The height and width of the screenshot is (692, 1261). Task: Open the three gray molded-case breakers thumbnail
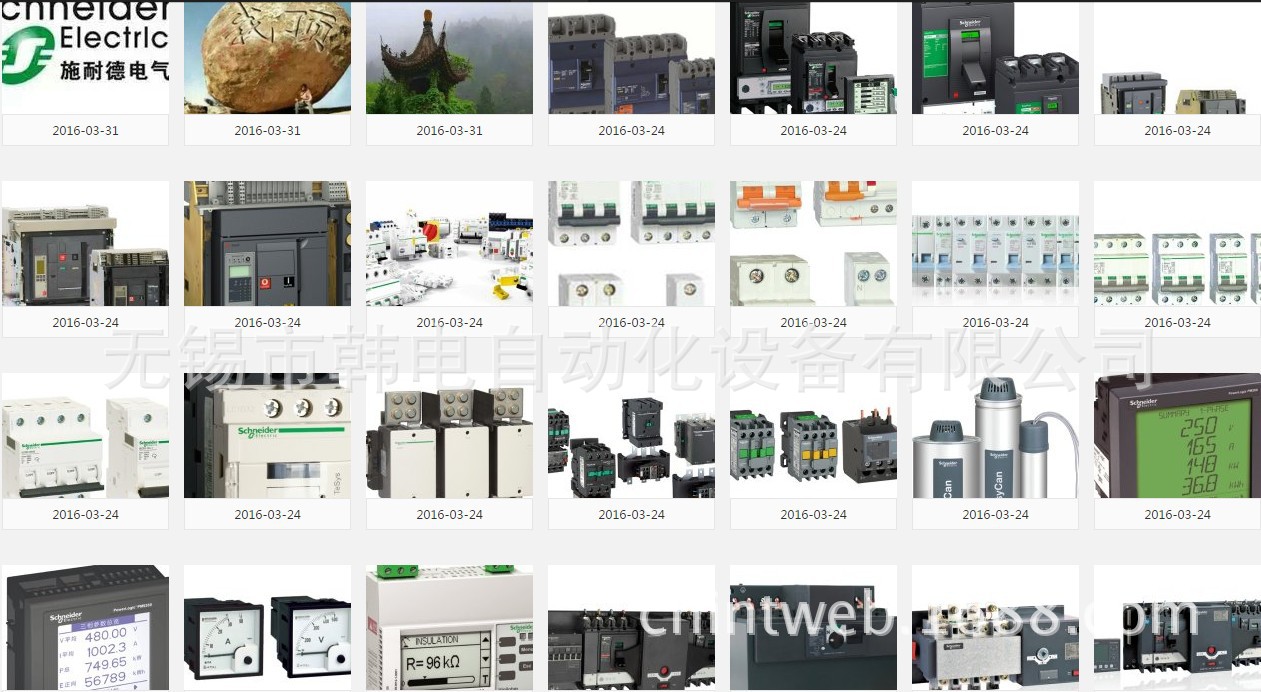631,57
